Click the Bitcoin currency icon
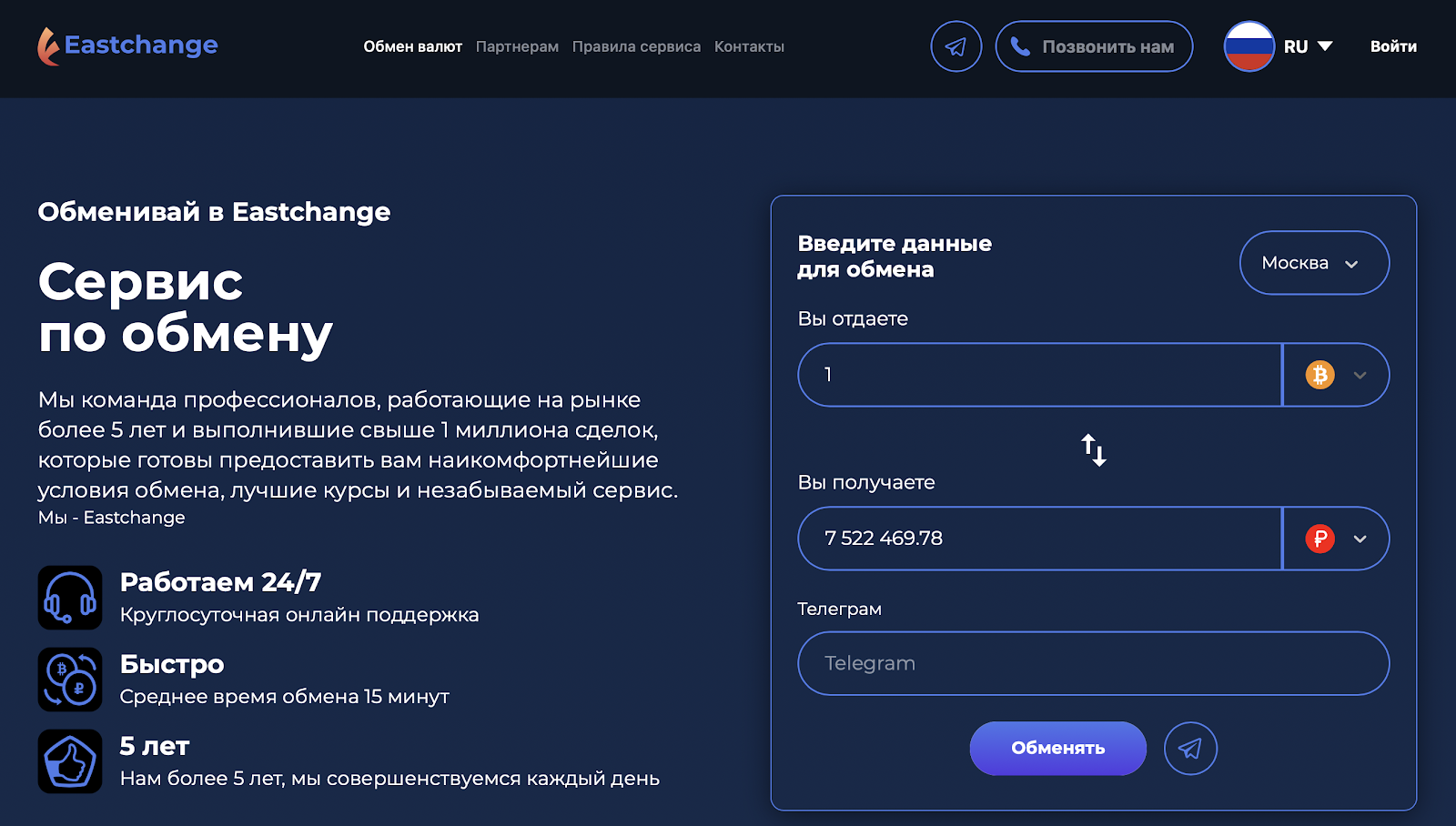 click(x=1319, y=375)
